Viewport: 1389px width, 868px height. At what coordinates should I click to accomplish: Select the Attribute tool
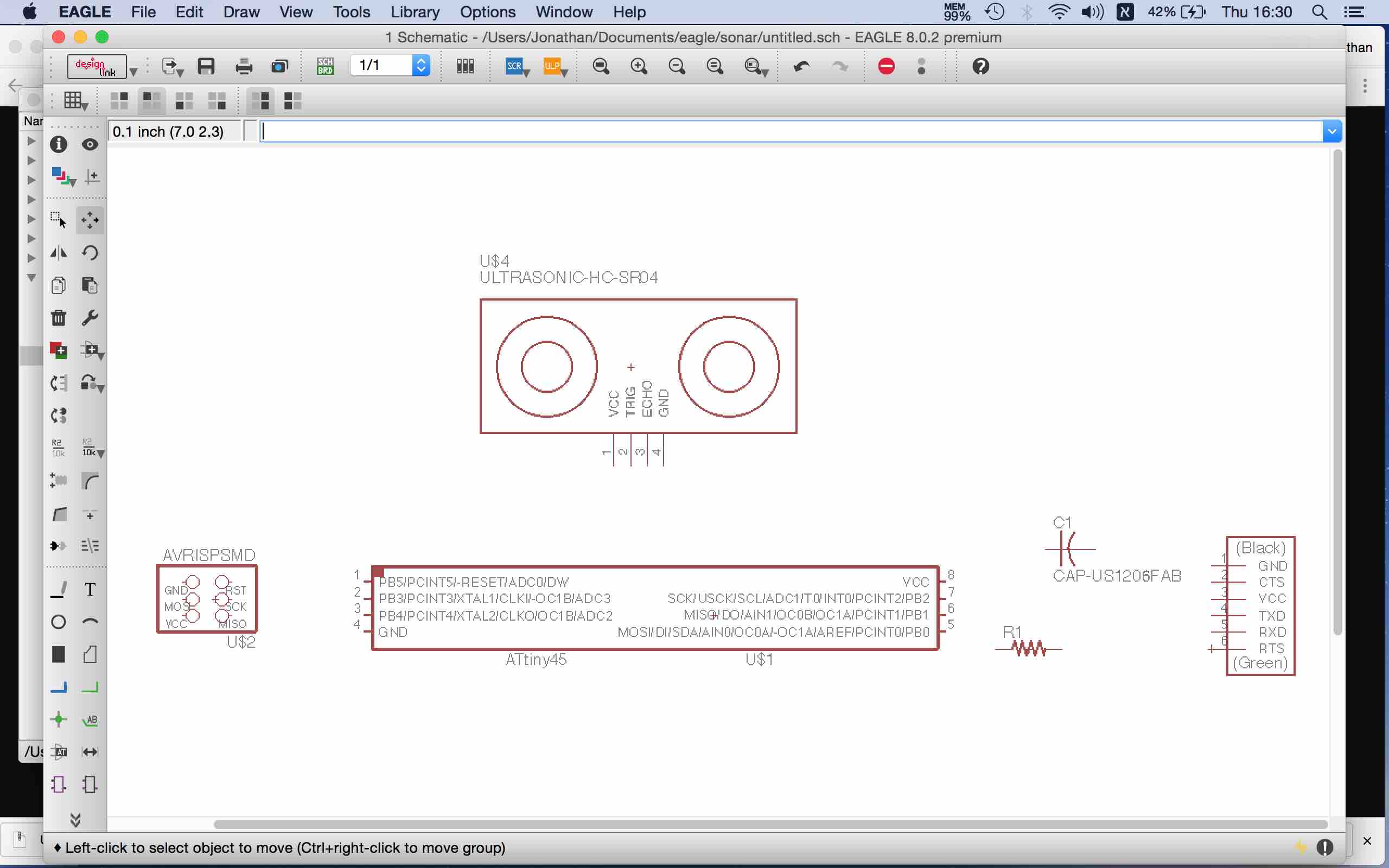[x=59, y=752]
